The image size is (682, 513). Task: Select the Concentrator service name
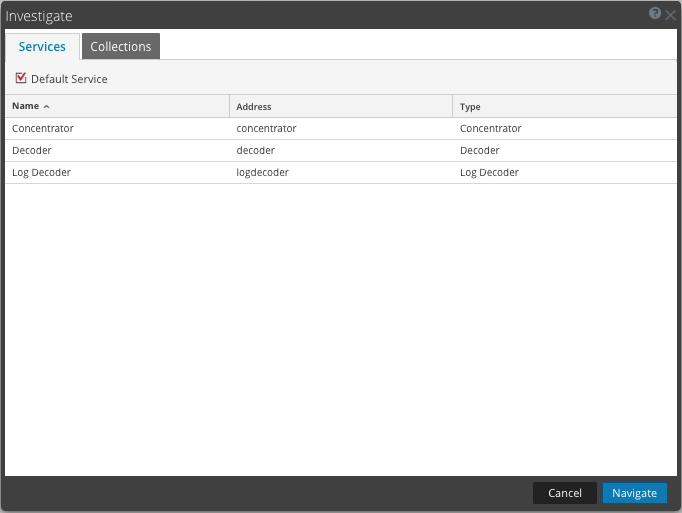click(x=43, y=129)
